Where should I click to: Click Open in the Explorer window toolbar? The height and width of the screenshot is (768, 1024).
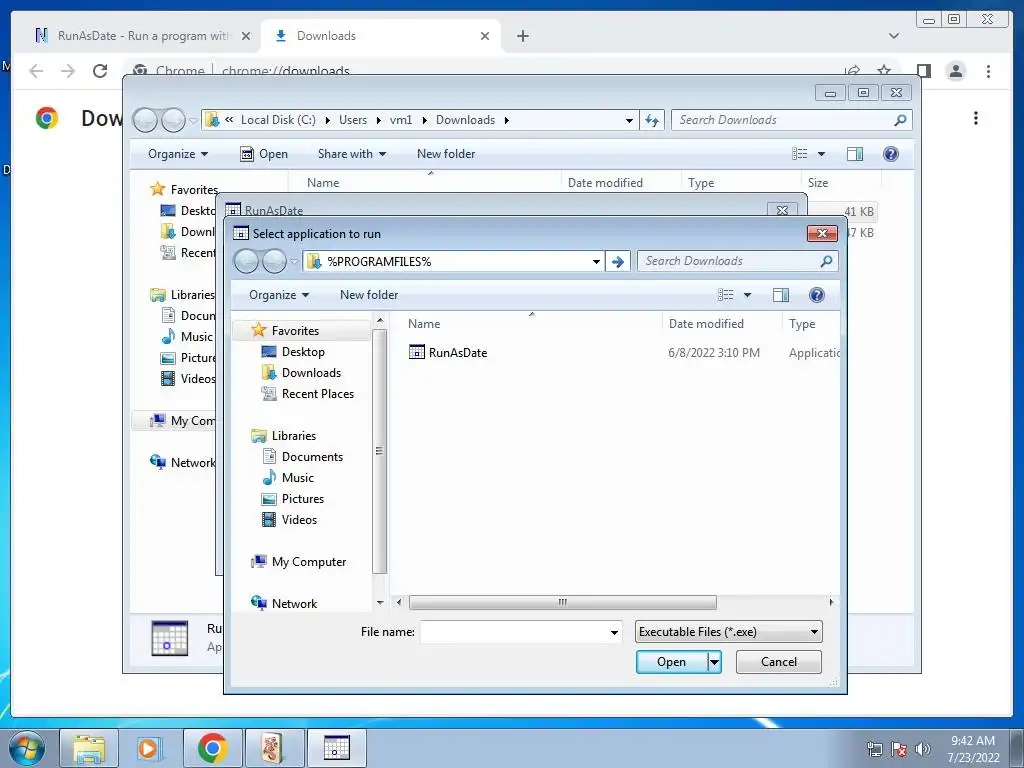pyautogui.click(x=264, y=153)
